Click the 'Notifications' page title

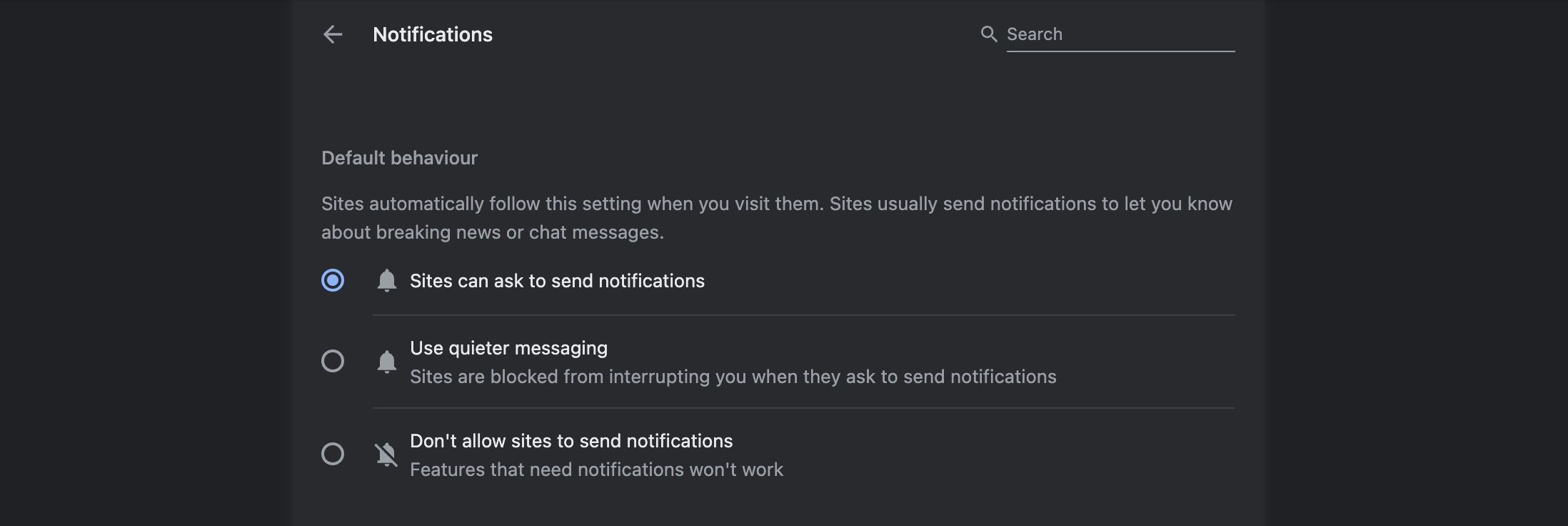(433, 34)
